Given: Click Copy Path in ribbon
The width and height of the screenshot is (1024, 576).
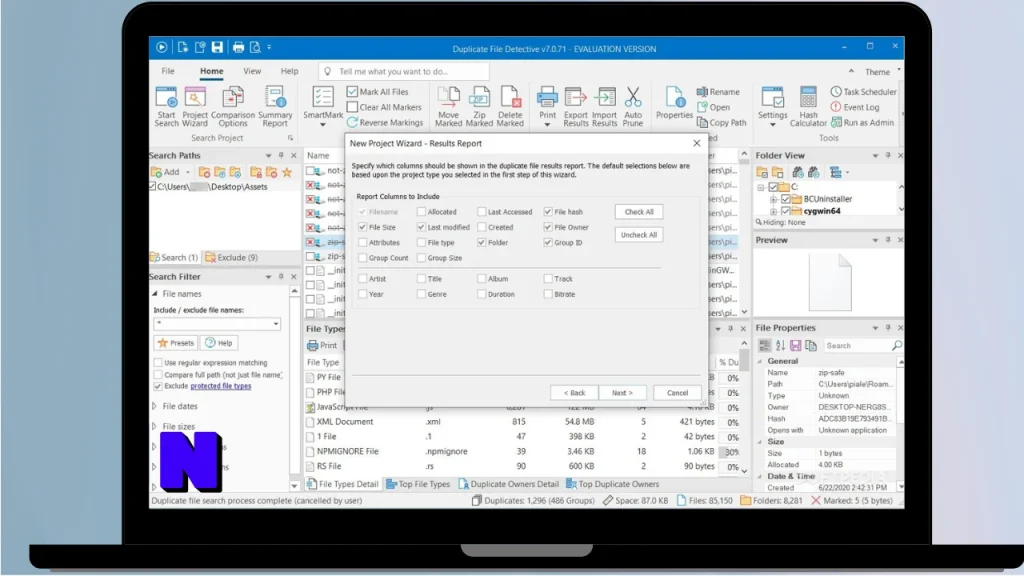Looking at the screenshot, I should coord(721,123).
